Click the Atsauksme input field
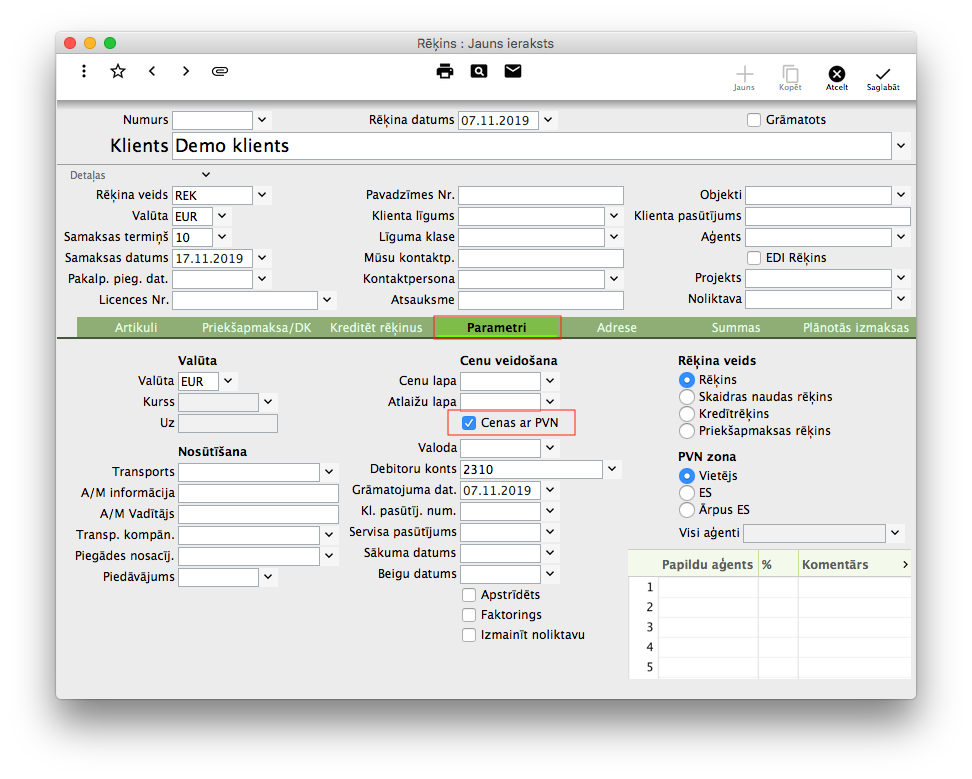Viewport: 972px width, 779px height. [x=541, y=301]
